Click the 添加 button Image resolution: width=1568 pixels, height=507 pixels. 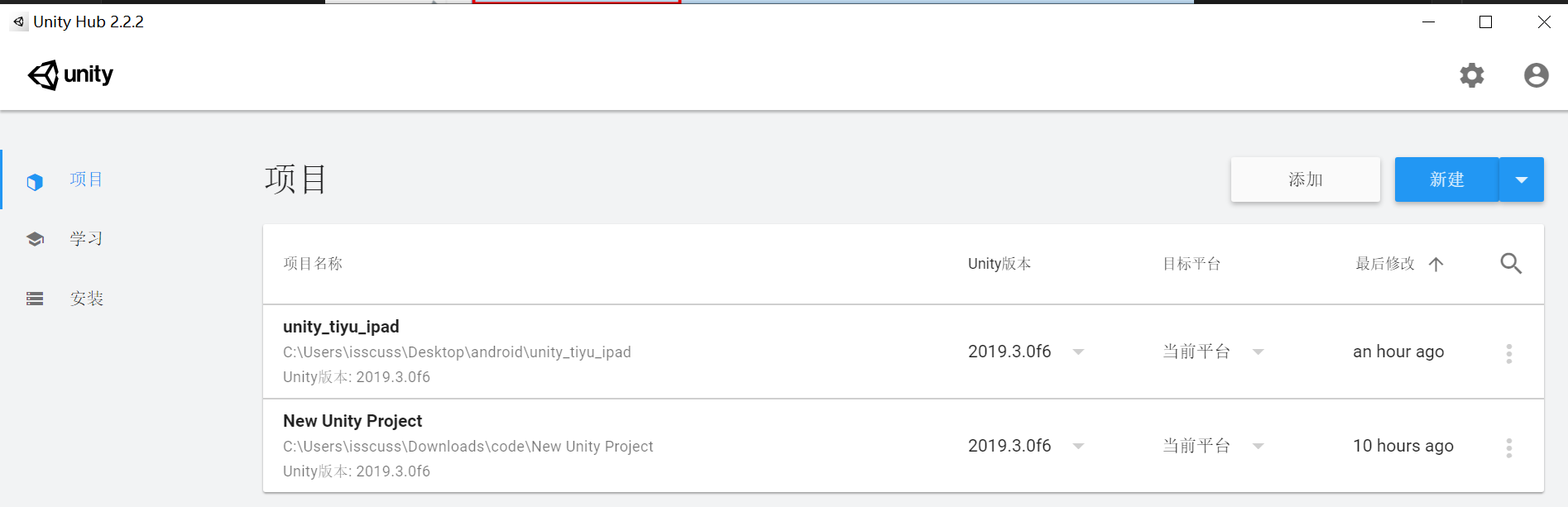click(1305, 179)
